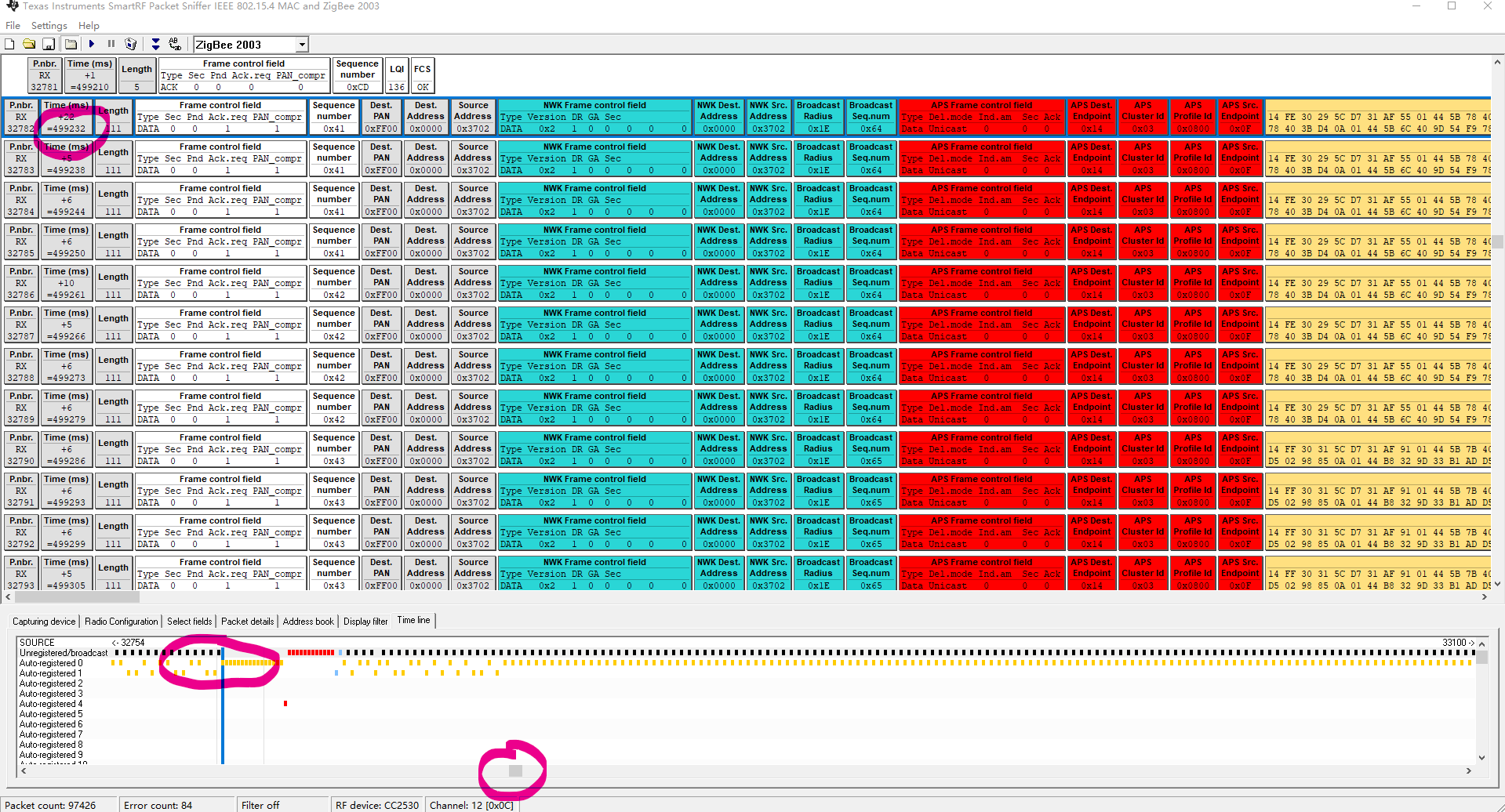Open the Address book tab
The image size is (1505, 812).
(308, 622)
